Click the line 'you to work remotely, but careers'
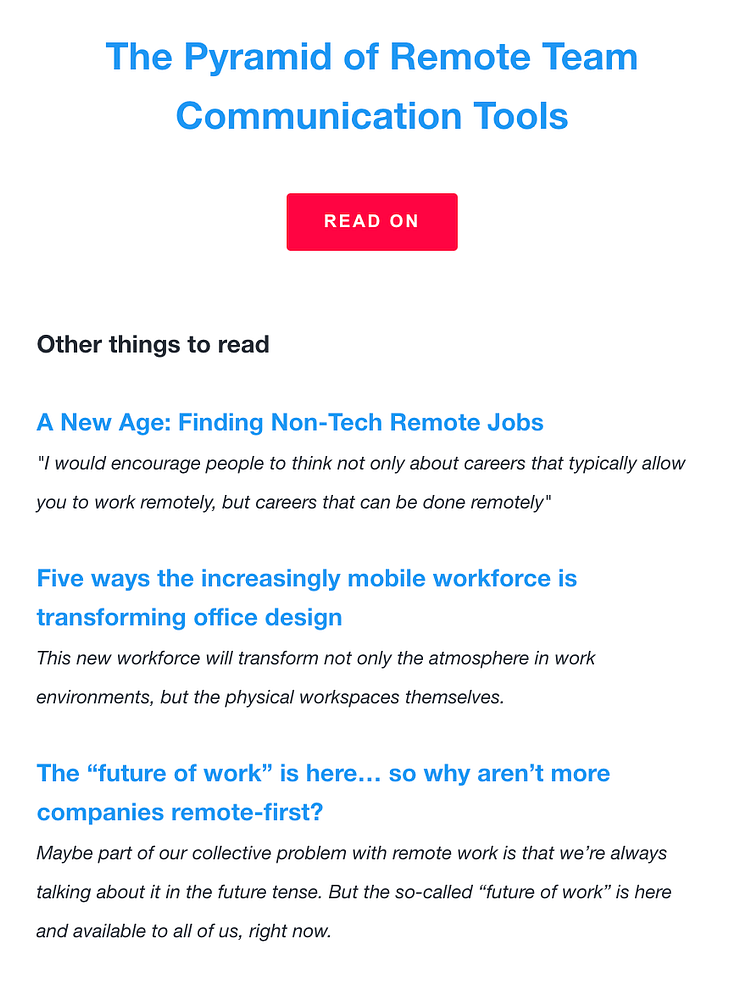The image size is (746, 1000). 294,503
